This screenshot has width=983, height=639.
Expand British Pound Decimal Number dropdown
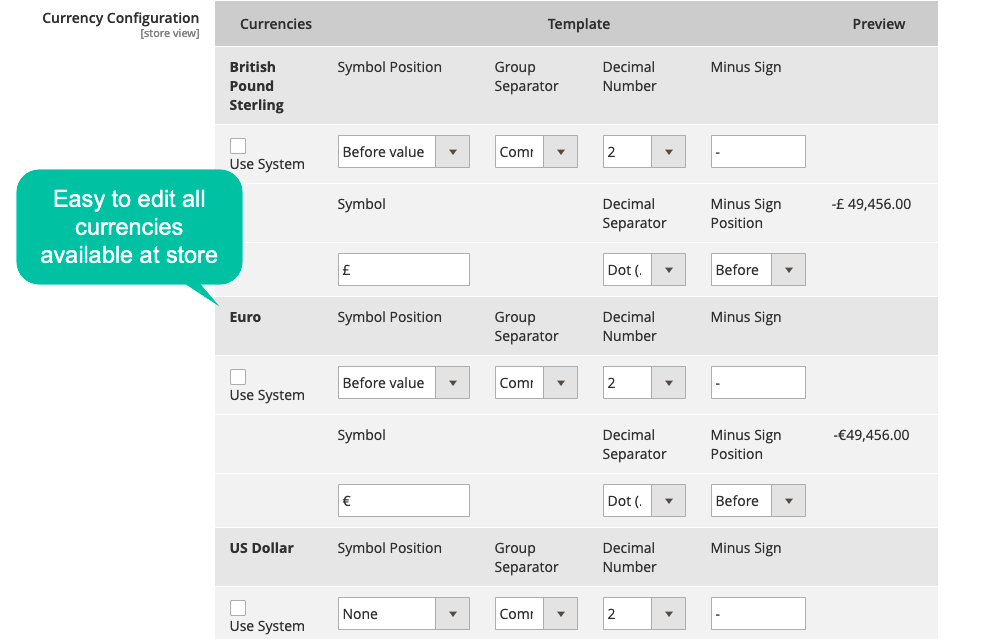click(x=644, y=152)
